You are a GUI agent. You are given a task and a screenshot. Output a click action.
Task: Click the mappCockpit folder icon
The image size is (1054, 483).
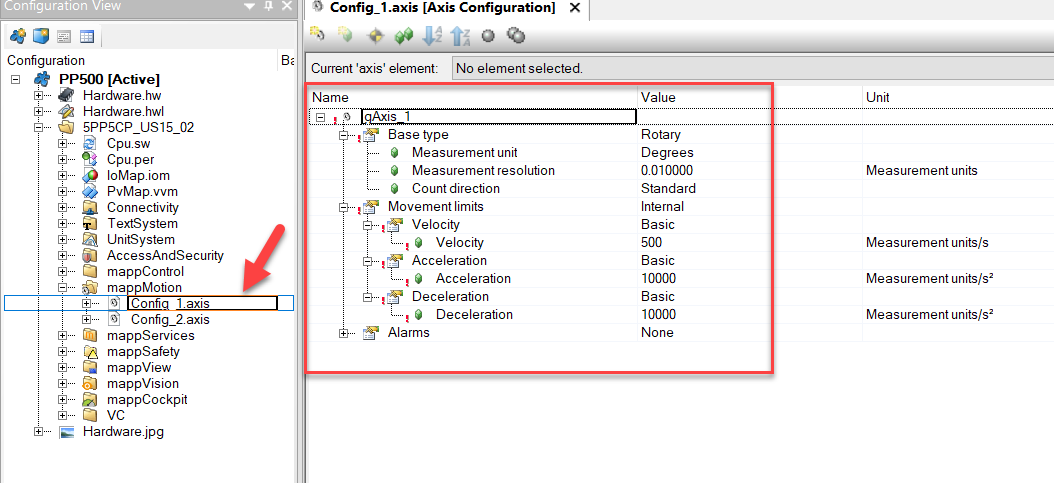pos(89,400)
